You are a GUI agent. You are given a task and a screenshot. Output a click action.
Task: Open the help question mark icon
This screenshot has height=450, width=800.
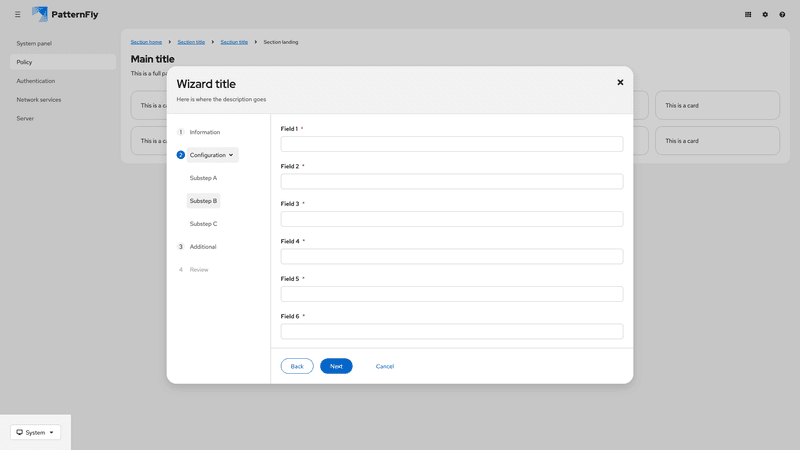tap(782, 14)
